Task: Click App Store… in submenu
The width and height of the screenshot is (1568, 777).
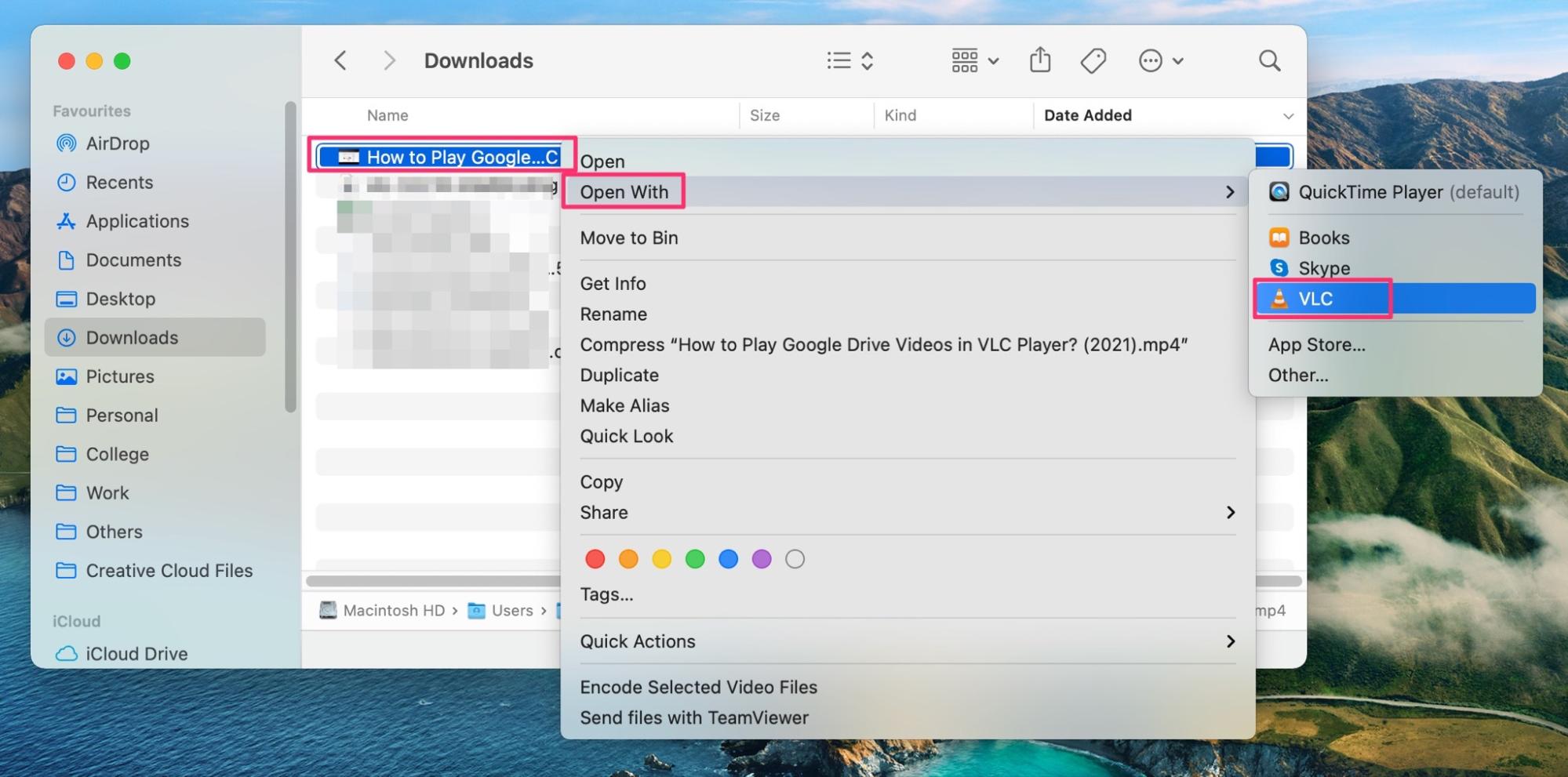Action: (x=1395, y=344)
